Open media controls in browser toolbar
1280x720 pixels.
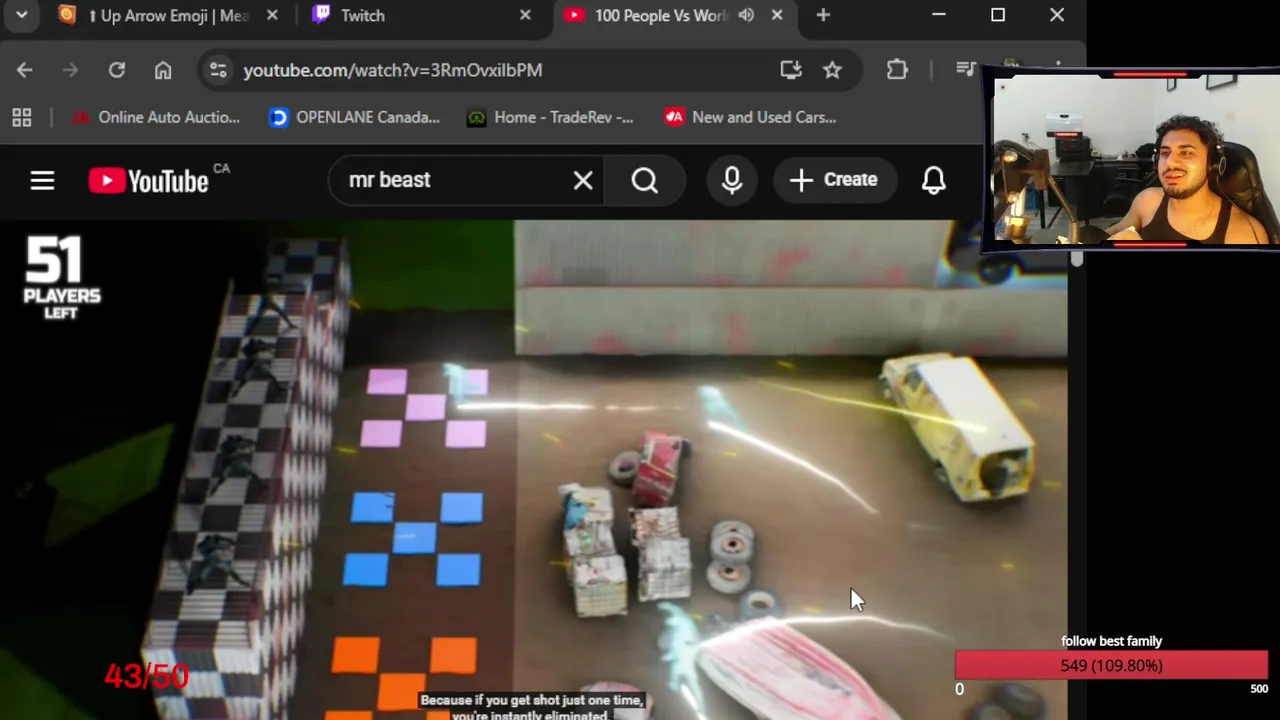pyautogui.click(x=966, y=70)
